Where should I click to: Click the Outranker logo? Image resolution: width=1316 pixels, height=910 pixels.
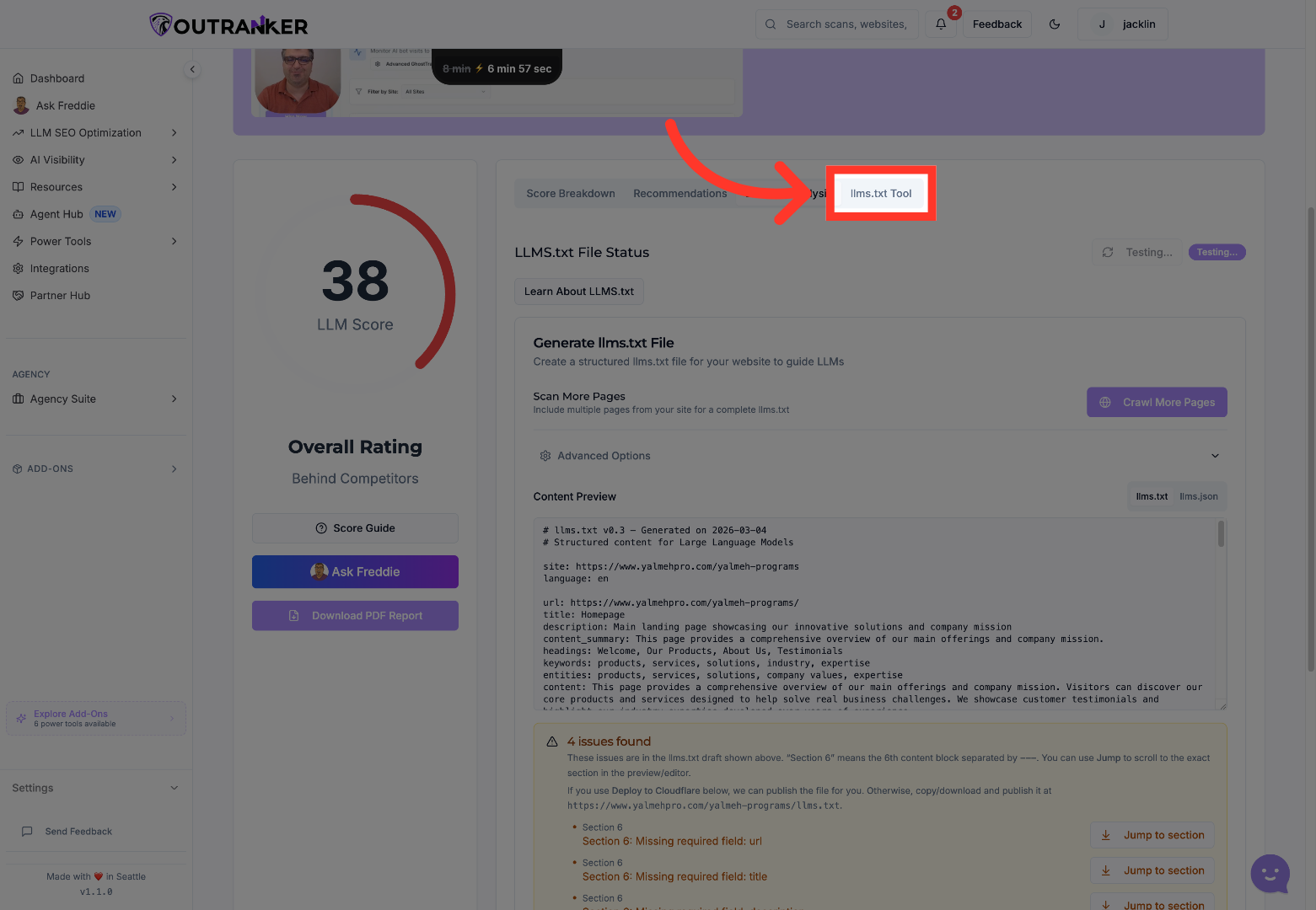point(228,24)
